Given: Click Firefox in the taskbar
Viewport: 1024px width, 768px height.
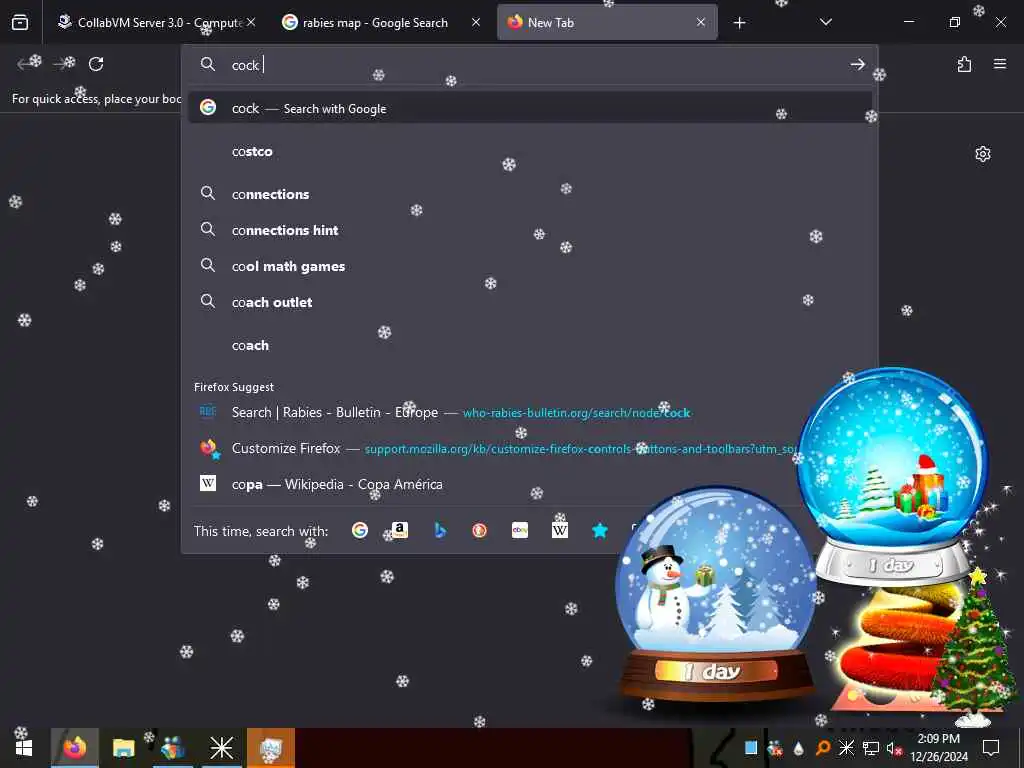Looking at the screenshot, I should pos(74,748).
